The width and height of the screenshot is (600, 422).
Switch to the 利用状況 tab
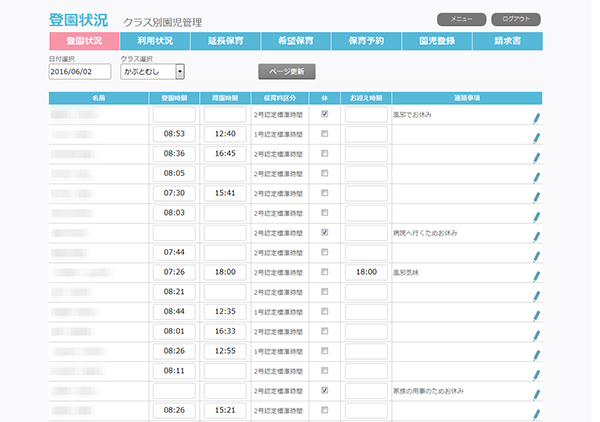(x=155, y=41)
